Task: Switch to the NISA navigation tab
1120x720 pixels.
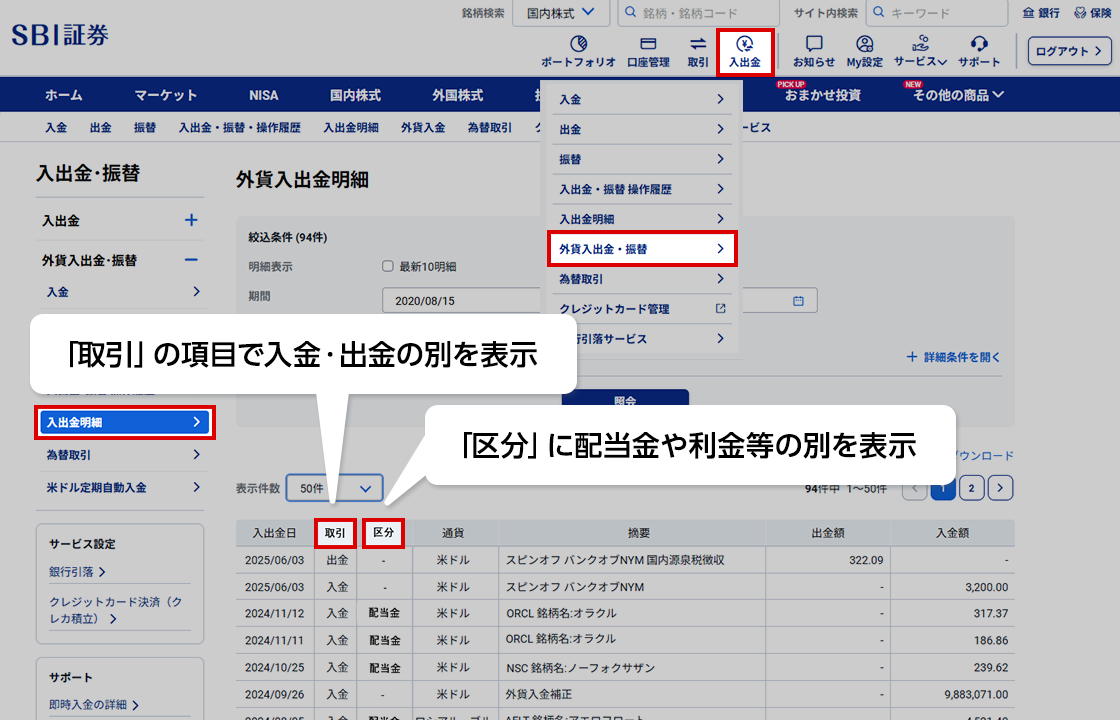Action: (x=264, y=95)
